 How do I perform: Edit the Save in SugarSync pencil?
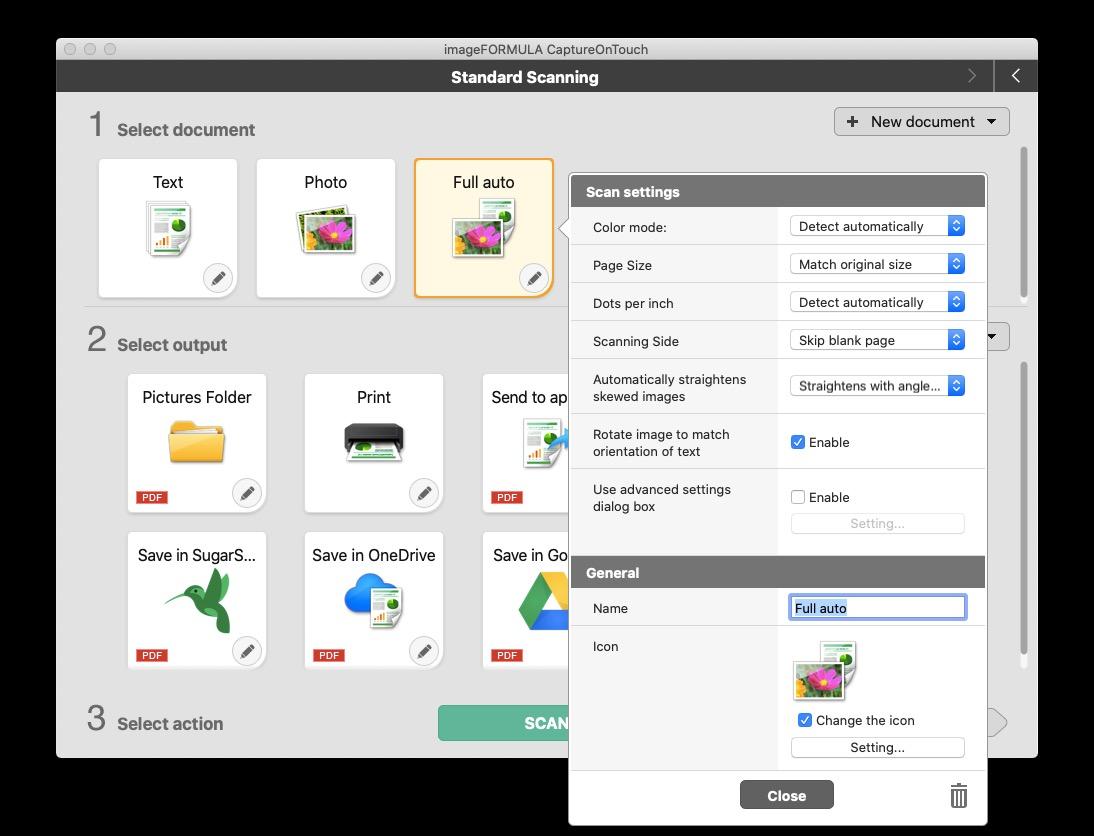247,651
